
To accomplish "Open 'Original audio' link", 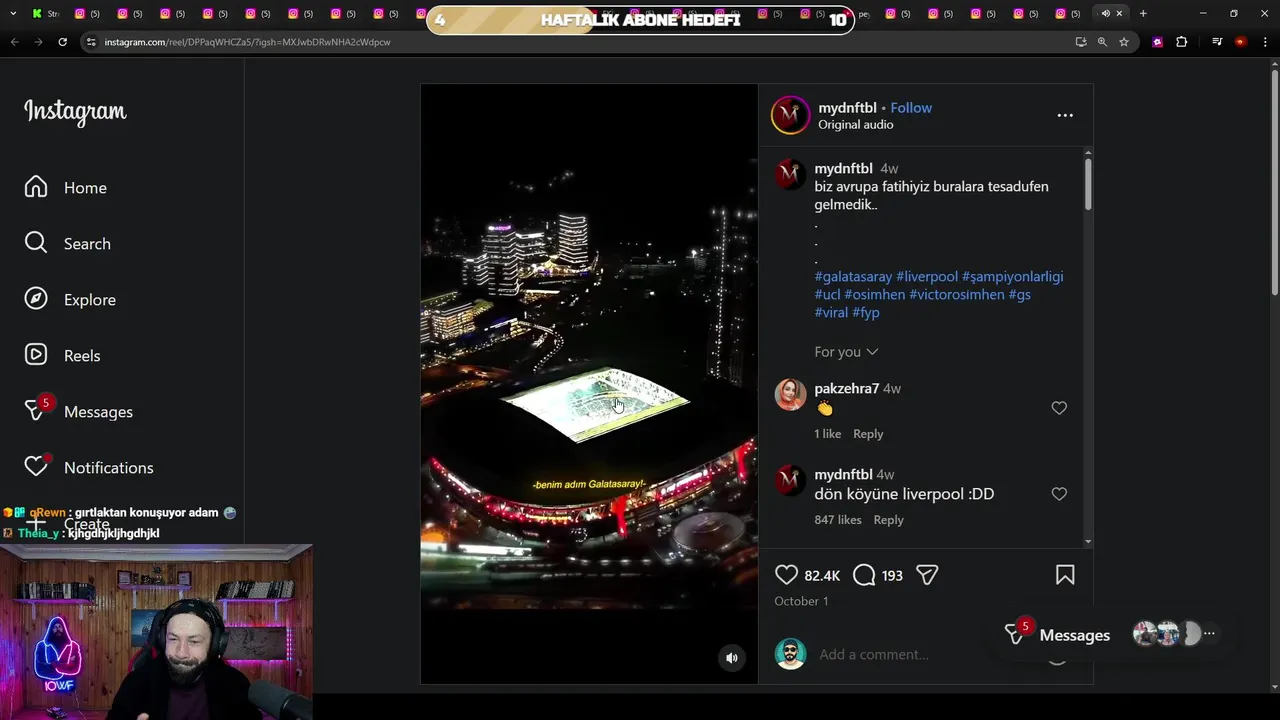I will [856, 125].
